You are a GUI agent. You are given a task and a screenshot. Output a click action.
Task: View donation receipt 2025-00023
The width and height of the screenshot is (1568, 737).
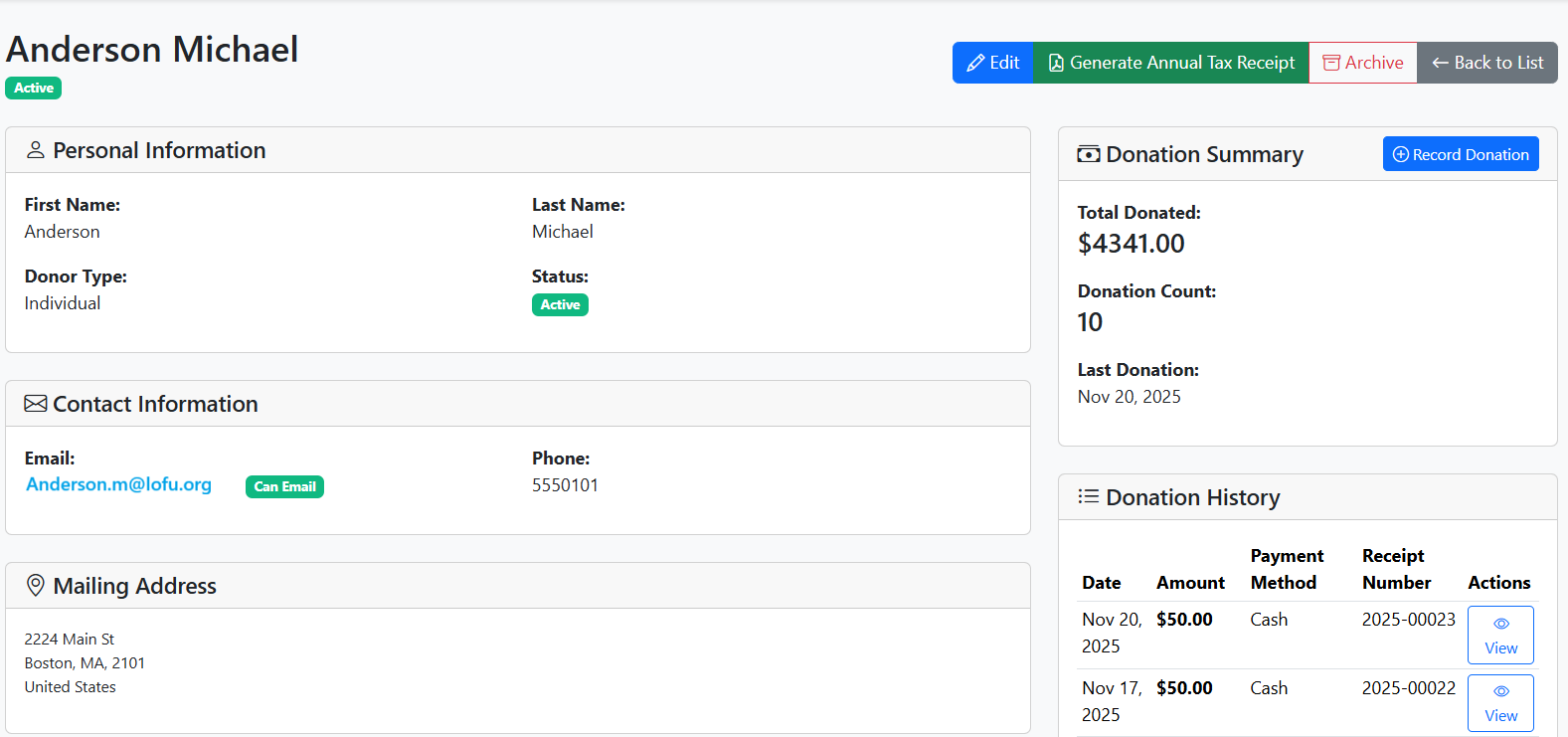point(1500,635)
